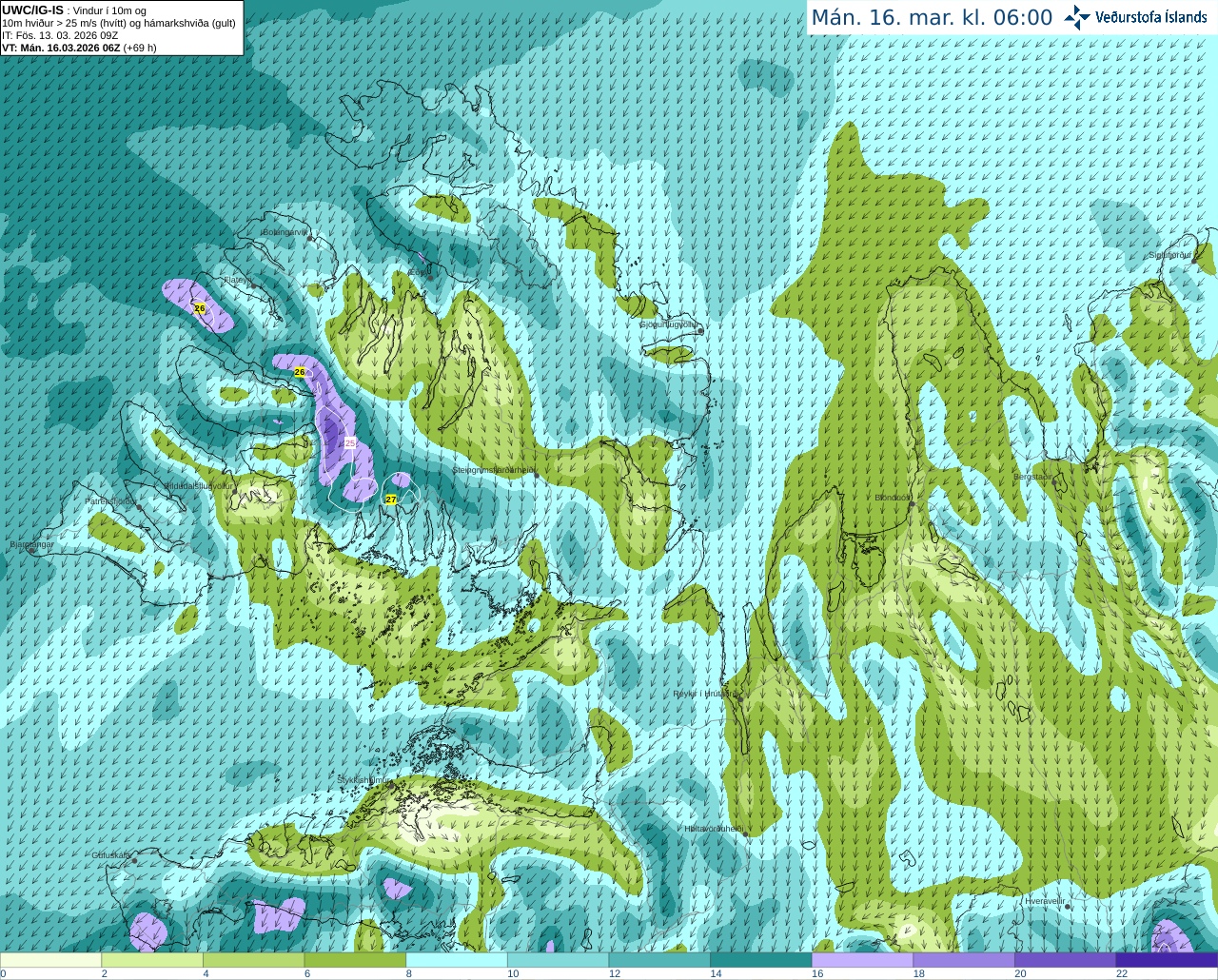Click the legend scale value 22
This screenshot has height=980, width=1218.
point(1122,973)
